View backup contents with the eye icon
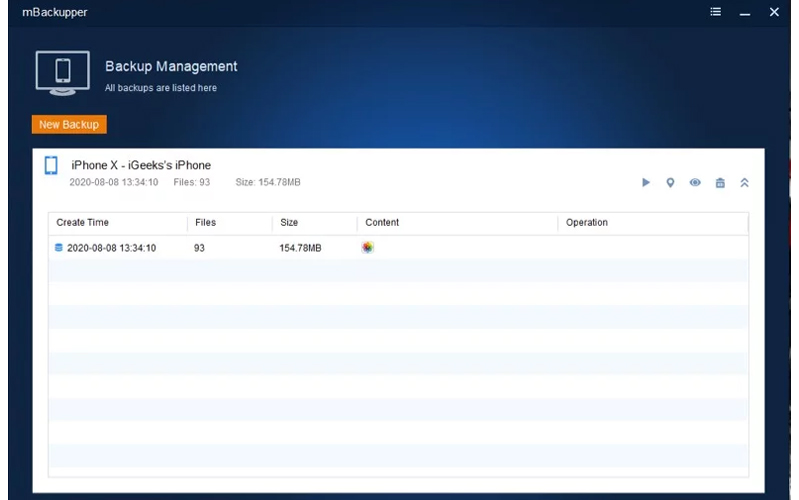Viewport: 799px width, 500px height. coord(695,182)
